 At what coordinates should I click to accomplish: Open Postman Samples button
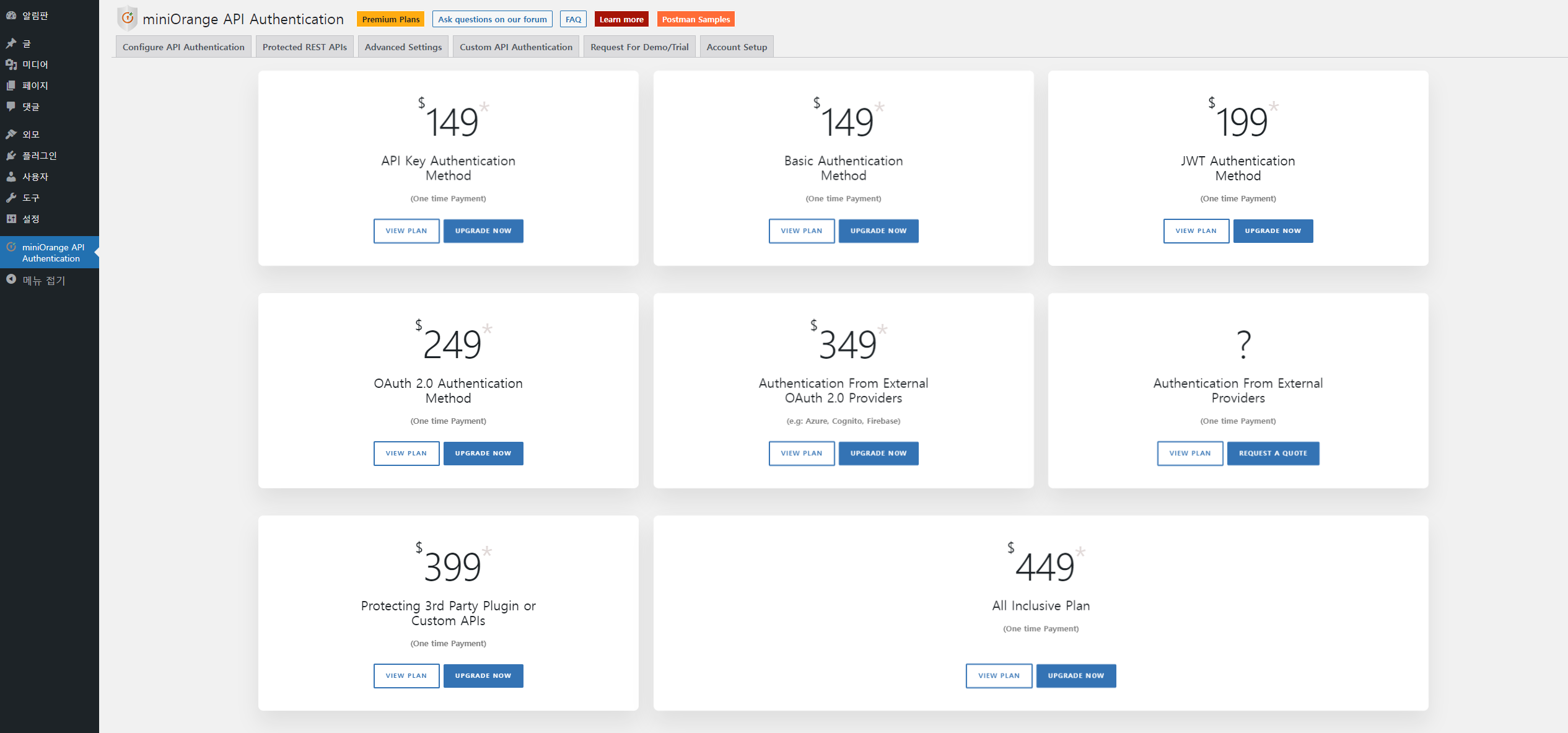point(696,19)
